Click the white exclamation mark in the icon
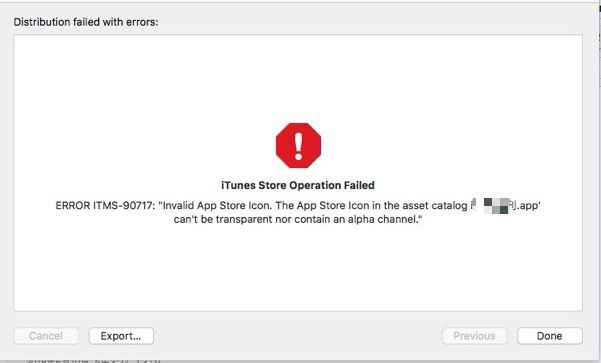601x363 pixels. [x=298, y=146]
